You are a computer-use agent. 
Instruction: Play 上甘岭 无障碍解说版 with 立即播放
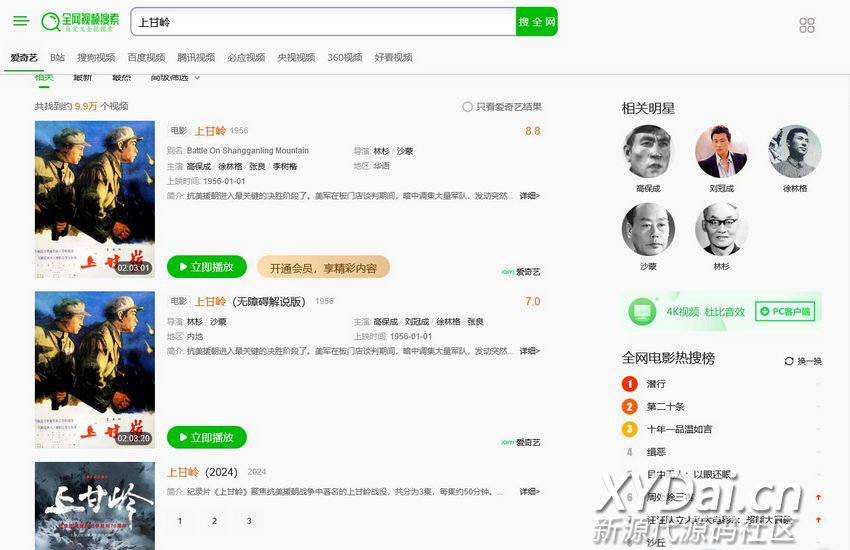[x=207, y=437]
